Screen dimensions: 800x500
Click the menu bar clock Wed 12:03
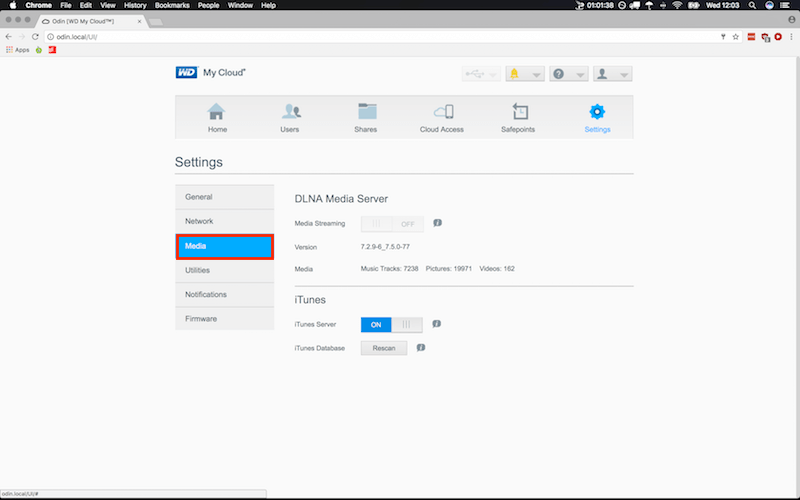[x=722, y=5]
